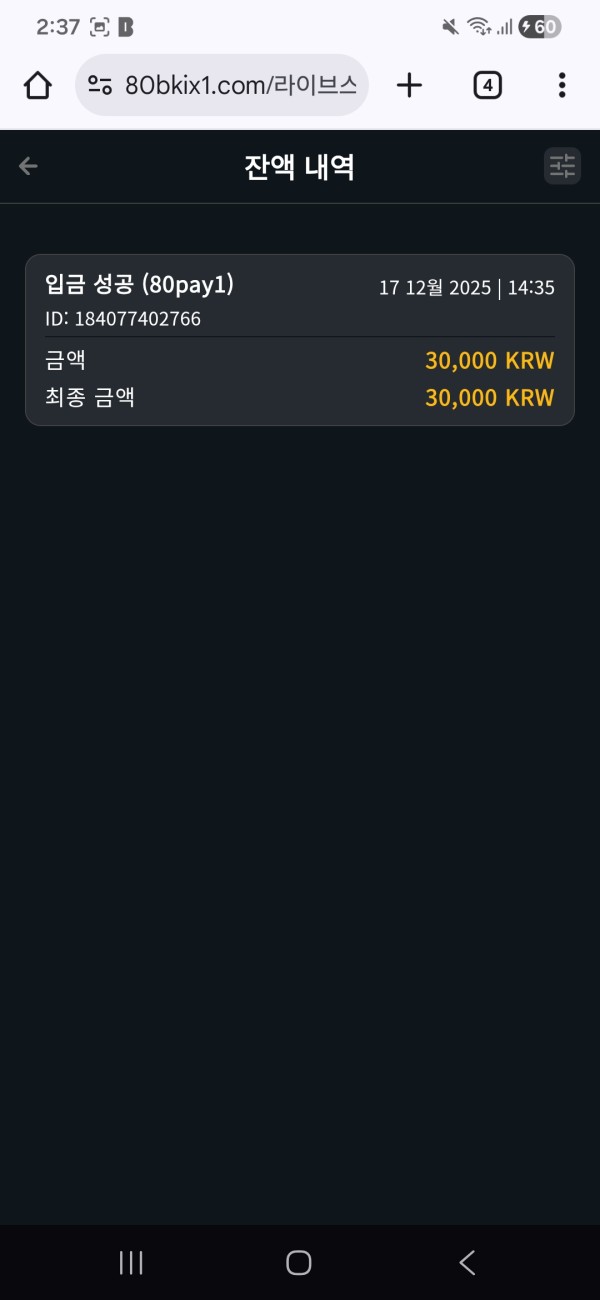
Task: Tap the Wi-Fi status icon
Action: [479, 27]
